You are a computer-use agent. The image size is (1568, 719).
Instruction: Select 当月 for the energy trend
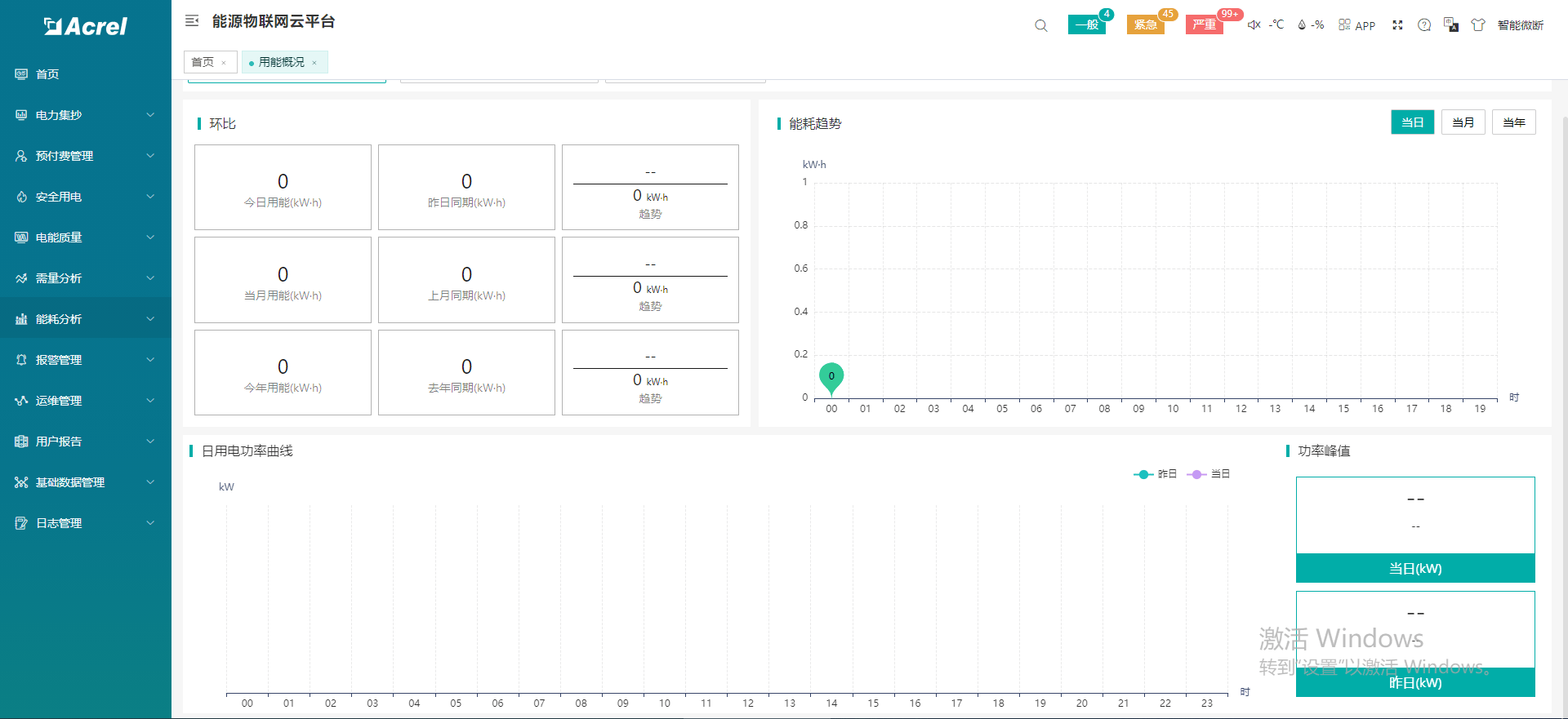pos(1463,122)
